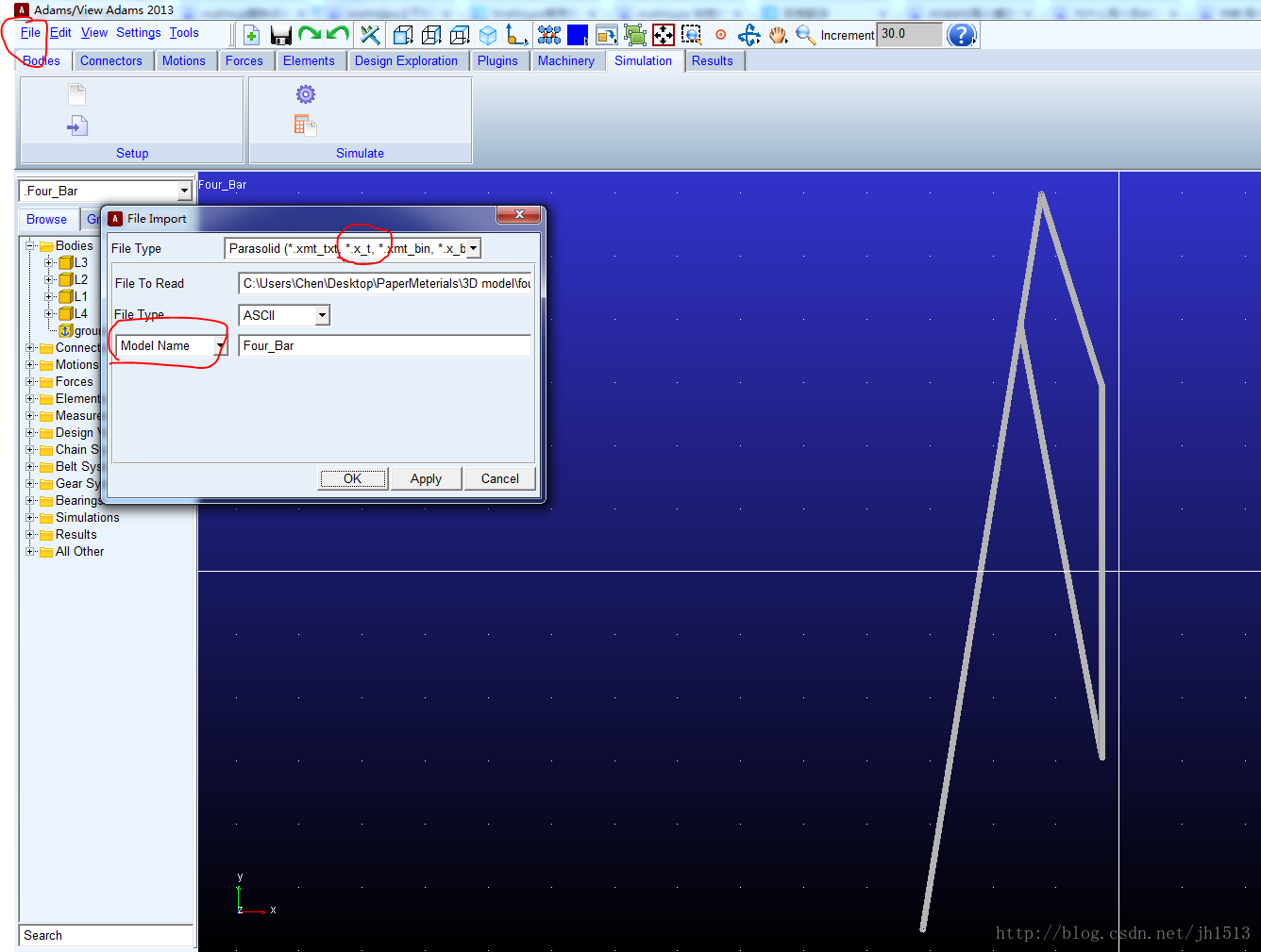Click the Increment value field

pyautogui.click(x=910, y=35)
